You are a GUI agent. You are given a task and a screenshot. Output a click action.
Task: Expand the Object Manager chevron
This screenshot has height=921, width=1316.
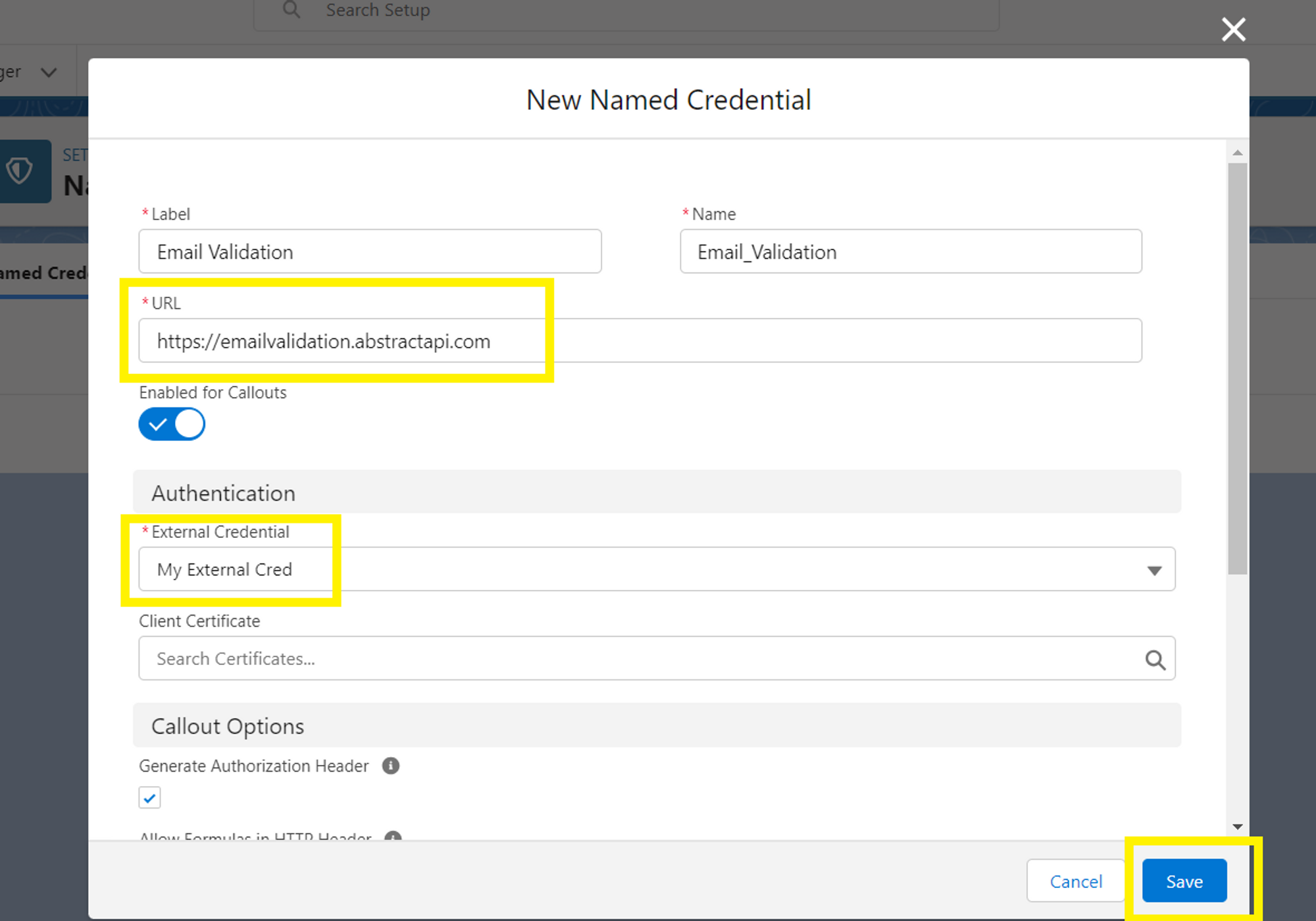[49, 71]
